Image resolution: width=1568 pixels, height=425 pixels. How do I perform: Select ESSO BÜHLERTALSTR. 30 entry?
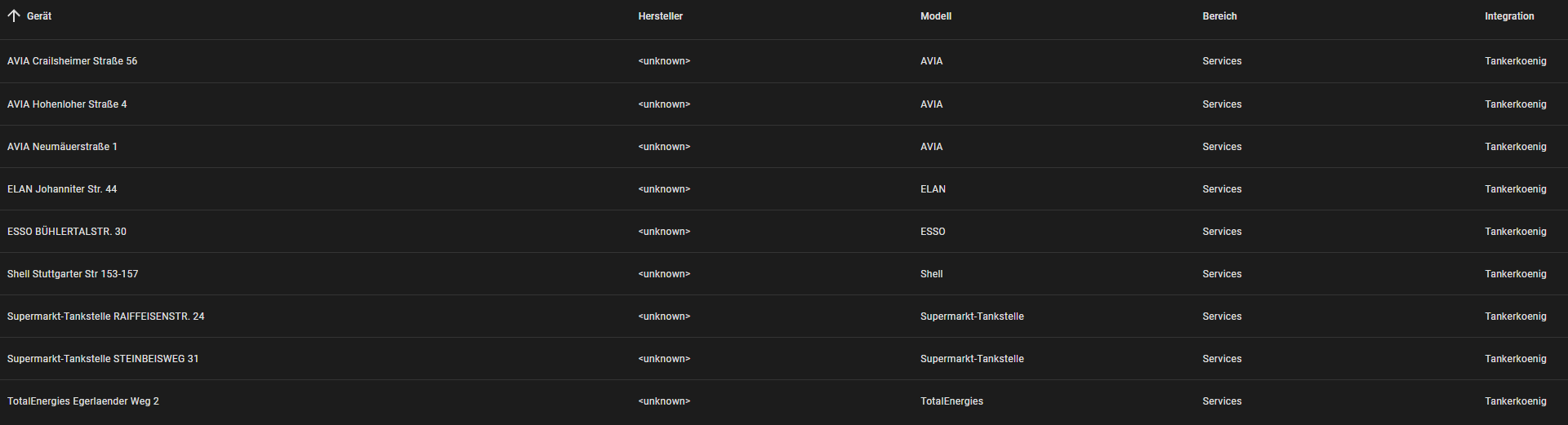coord(784,232)
